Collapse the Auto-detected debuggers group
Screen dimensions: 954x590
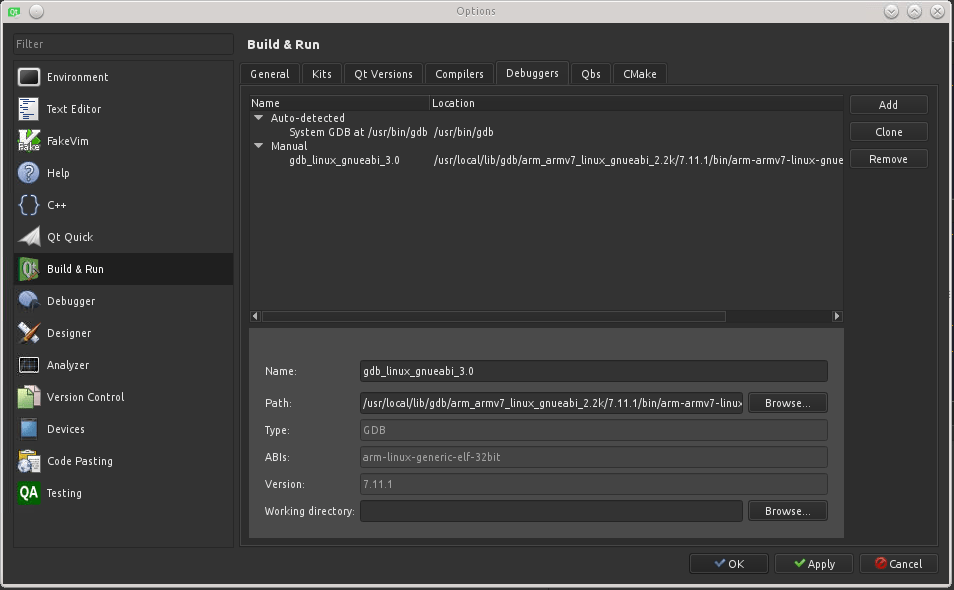[259, 117]
